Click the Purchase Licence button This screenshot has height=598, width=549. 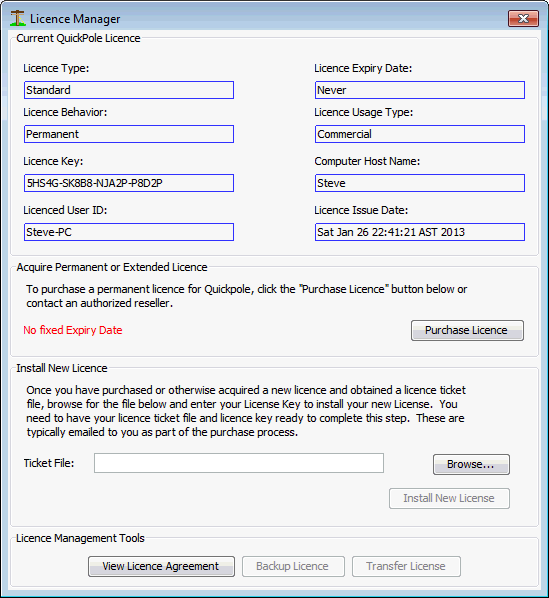click(x=467, y=330)
